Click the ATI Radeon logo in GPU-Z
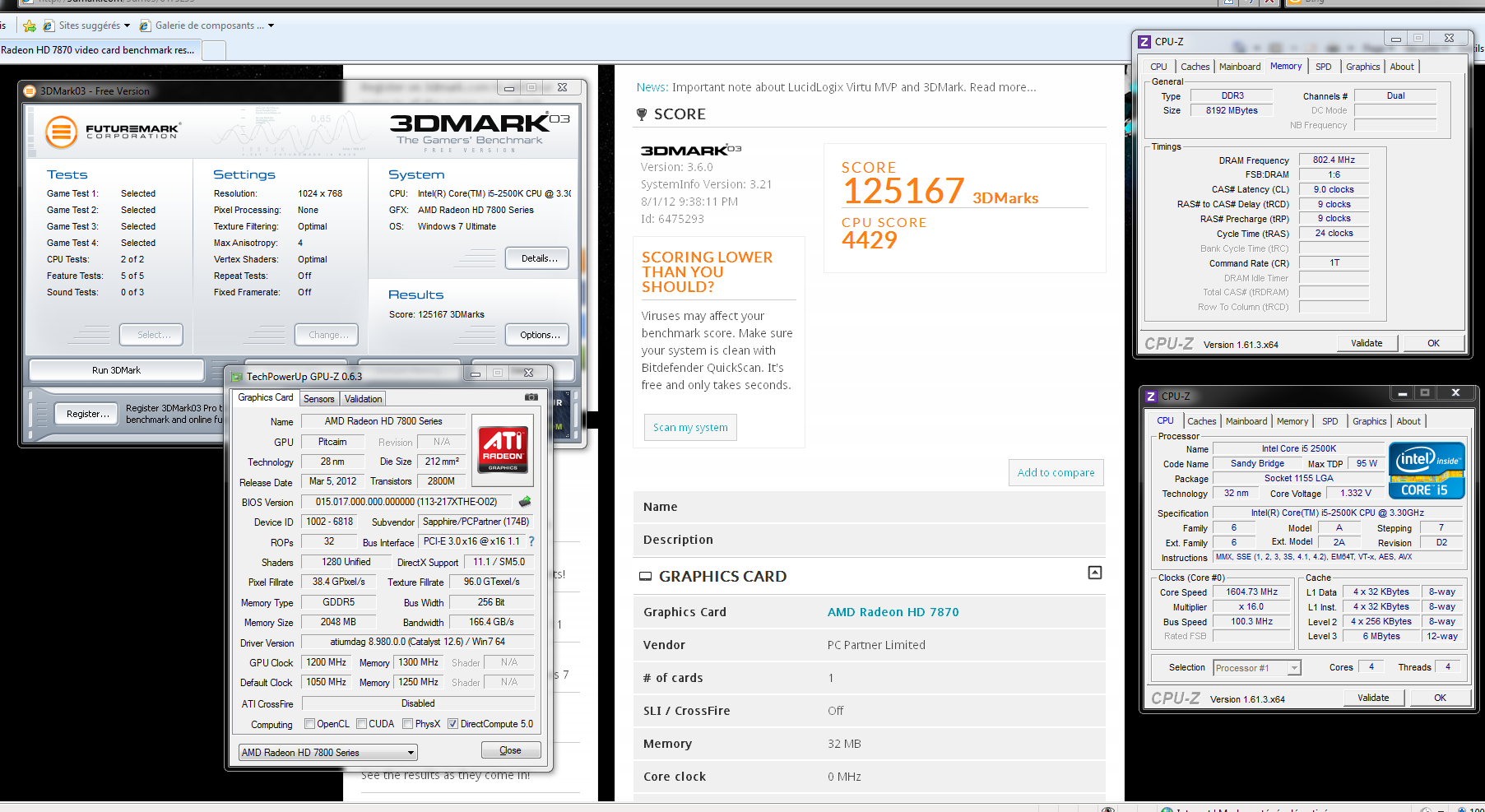This screenshot has height=812, width=1485. (x=503, y=449)
